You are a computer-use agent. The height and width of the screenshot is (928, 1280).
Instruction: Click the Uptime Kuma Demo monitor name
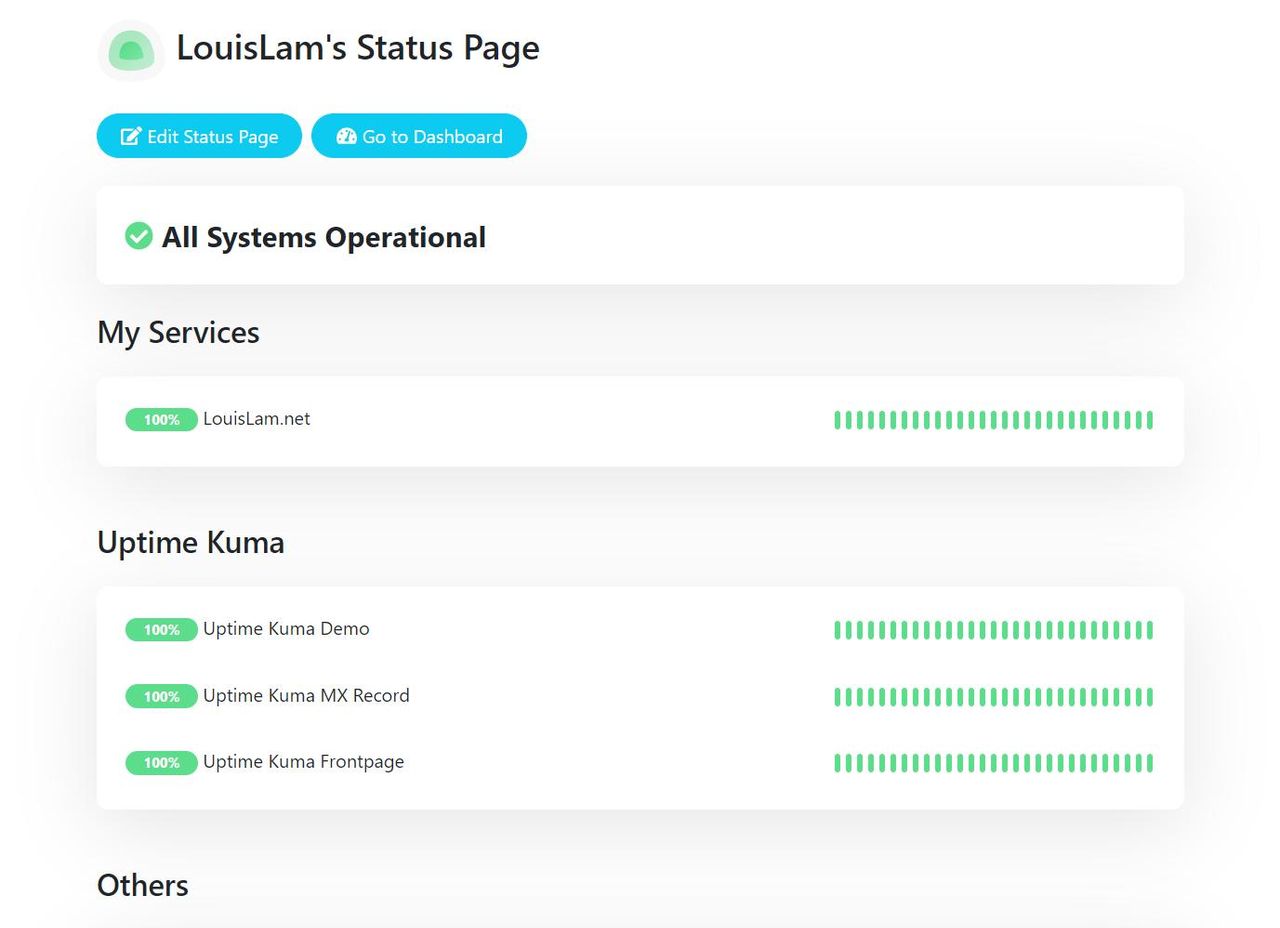tap(286, 629)
